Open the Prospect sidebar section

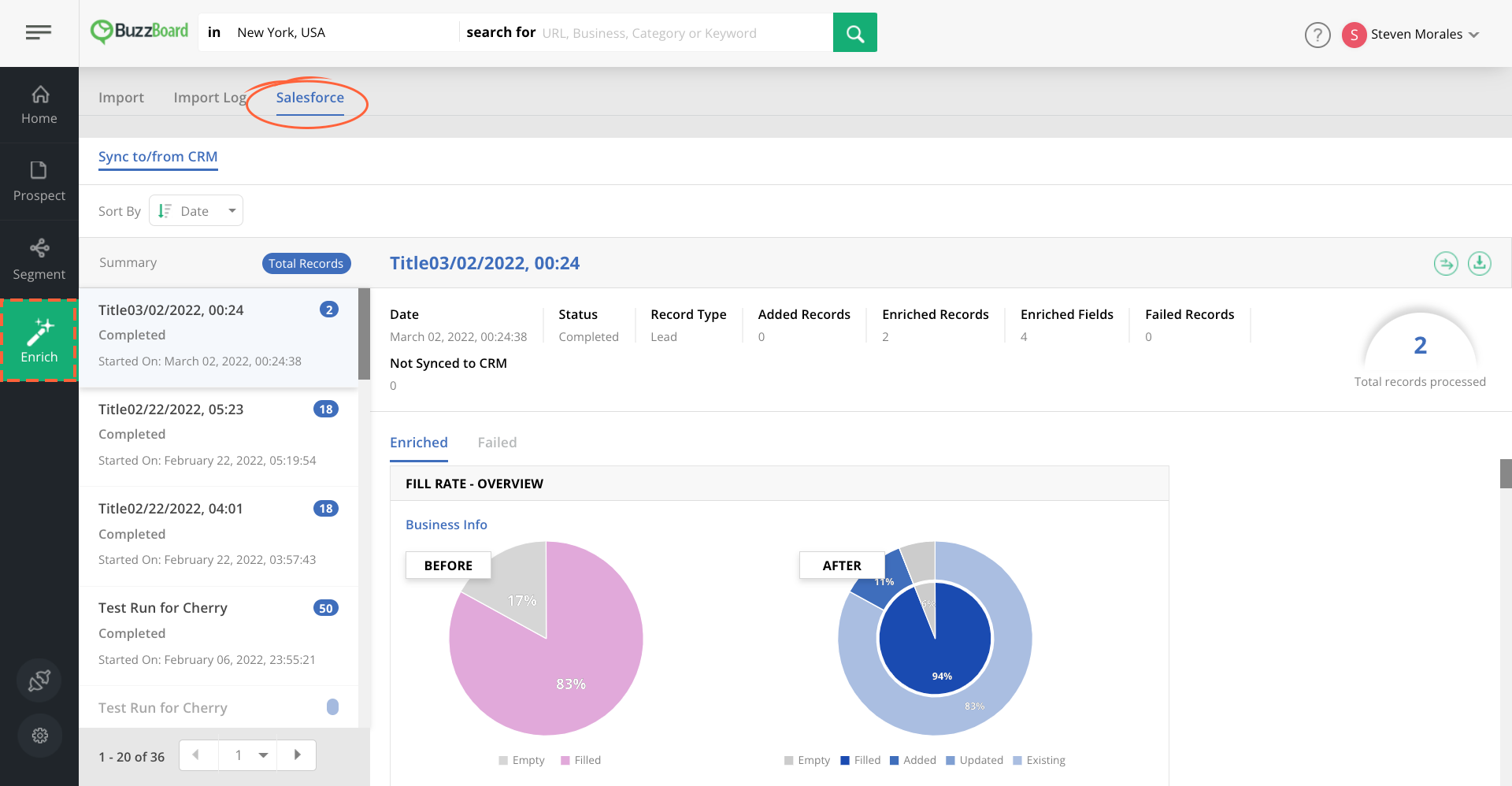click(39, 182)
